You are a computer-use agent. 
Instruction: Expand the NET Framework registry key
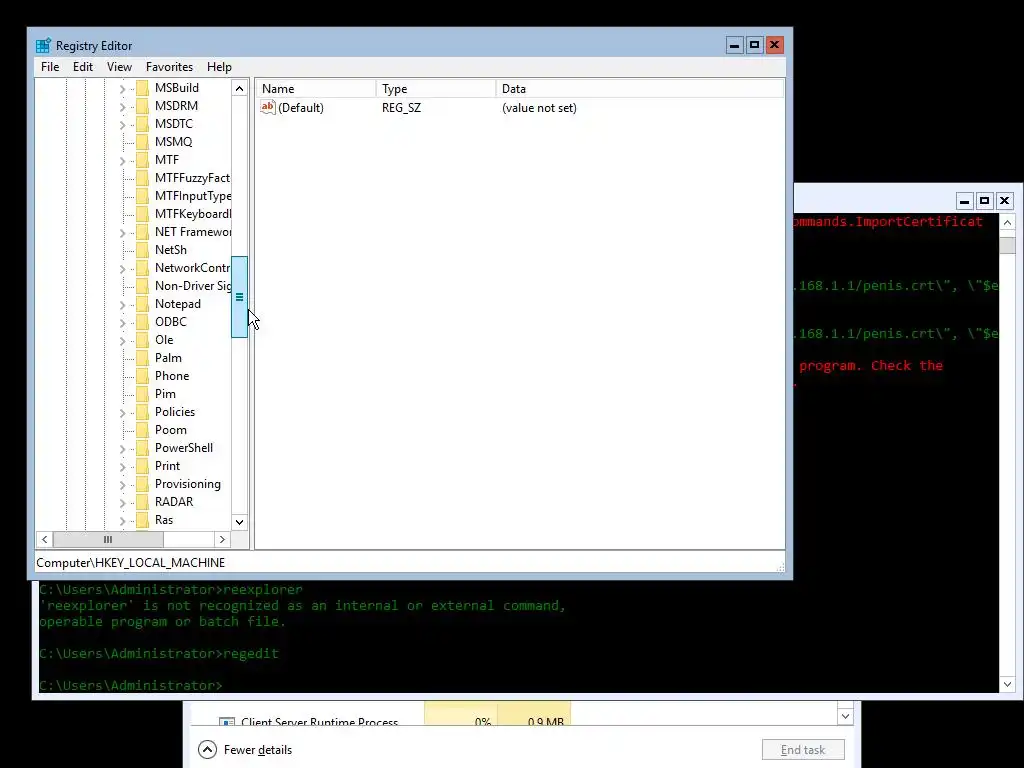point(122,232)
